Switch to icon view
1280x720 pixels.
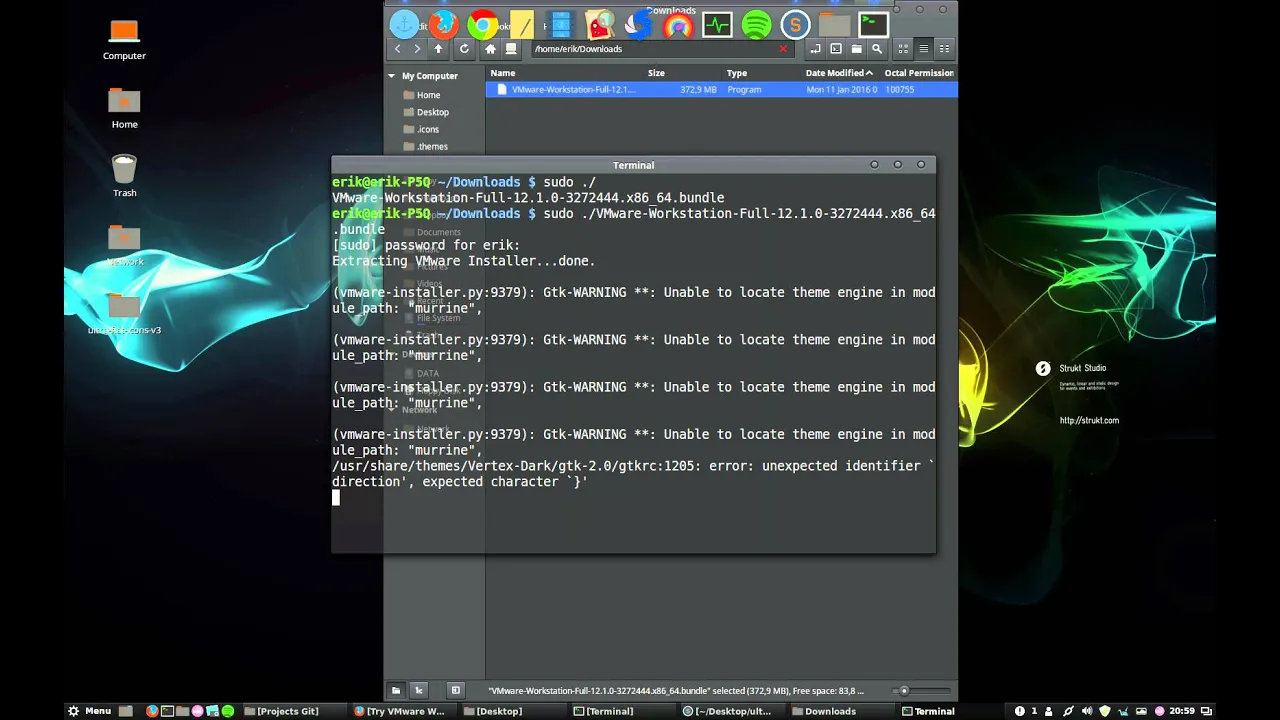click(x=903, y=49)
